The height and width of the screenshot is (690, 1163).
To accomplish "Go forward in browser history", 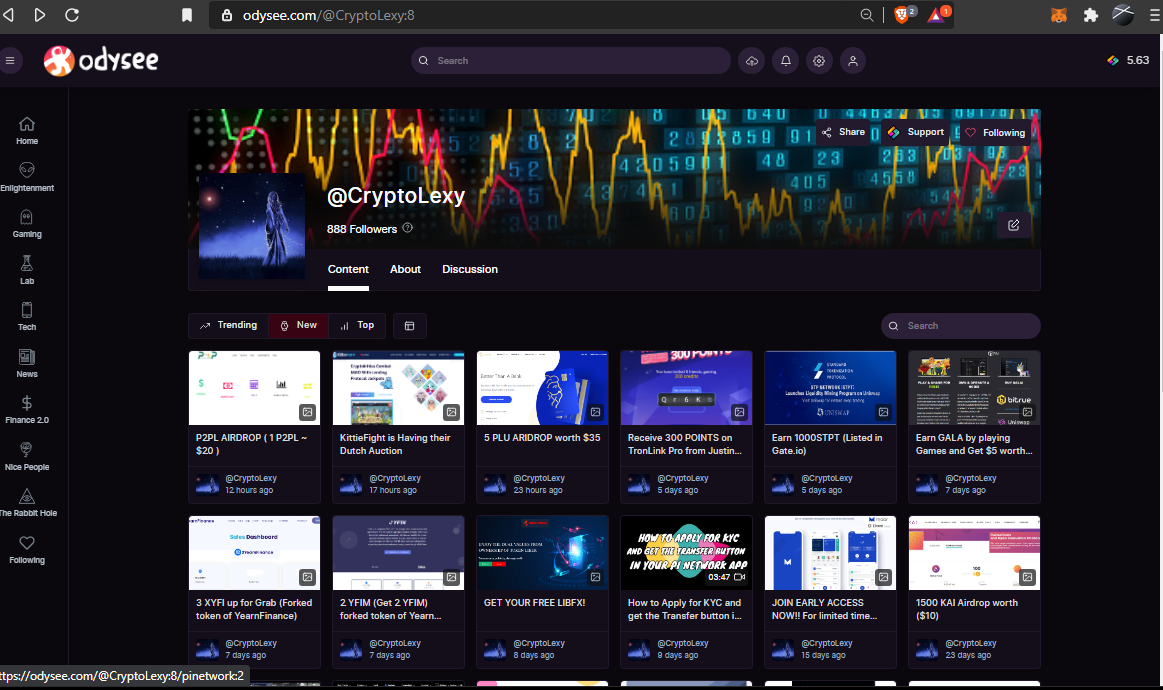I will 39,15.
